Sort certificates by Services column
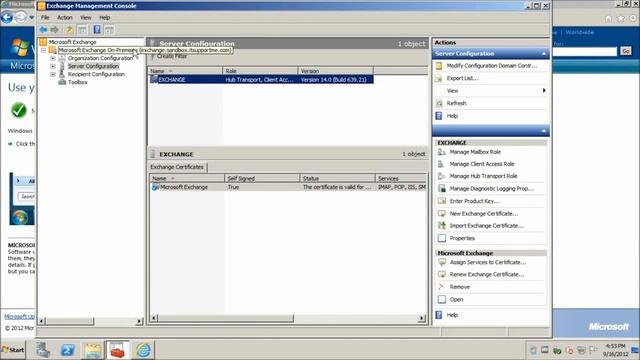Image resolution: width=640 pixels, height=360 pixels. 401,179
